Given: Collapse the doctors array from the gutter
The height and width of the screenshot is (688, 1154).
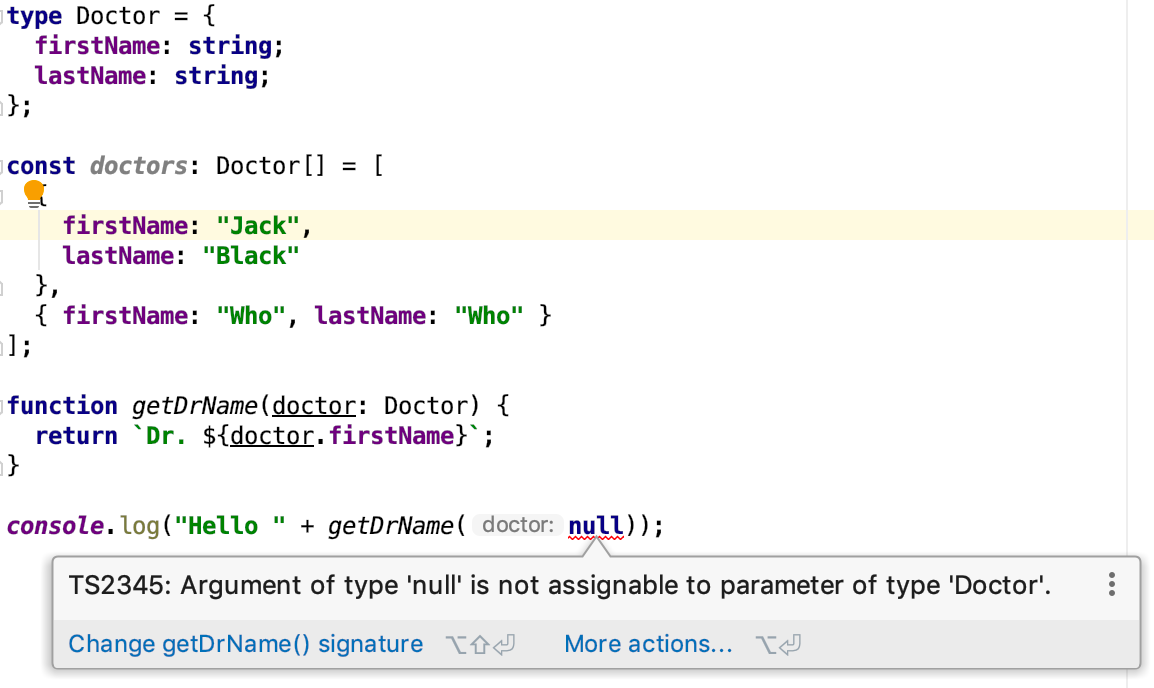Looking at the screenshot, I should coord(5,166).
